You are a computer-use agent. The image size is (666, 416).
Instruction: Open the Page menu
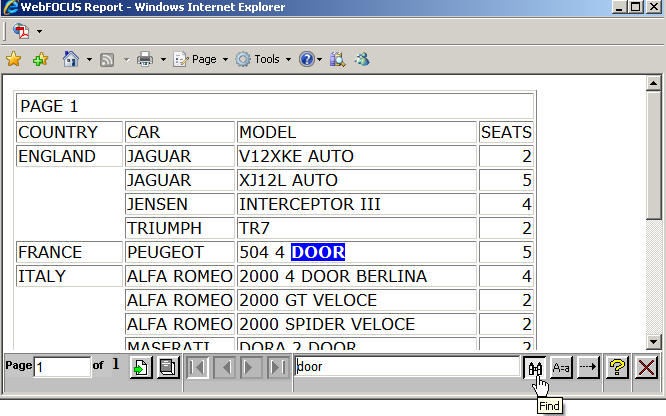point(201,59)
